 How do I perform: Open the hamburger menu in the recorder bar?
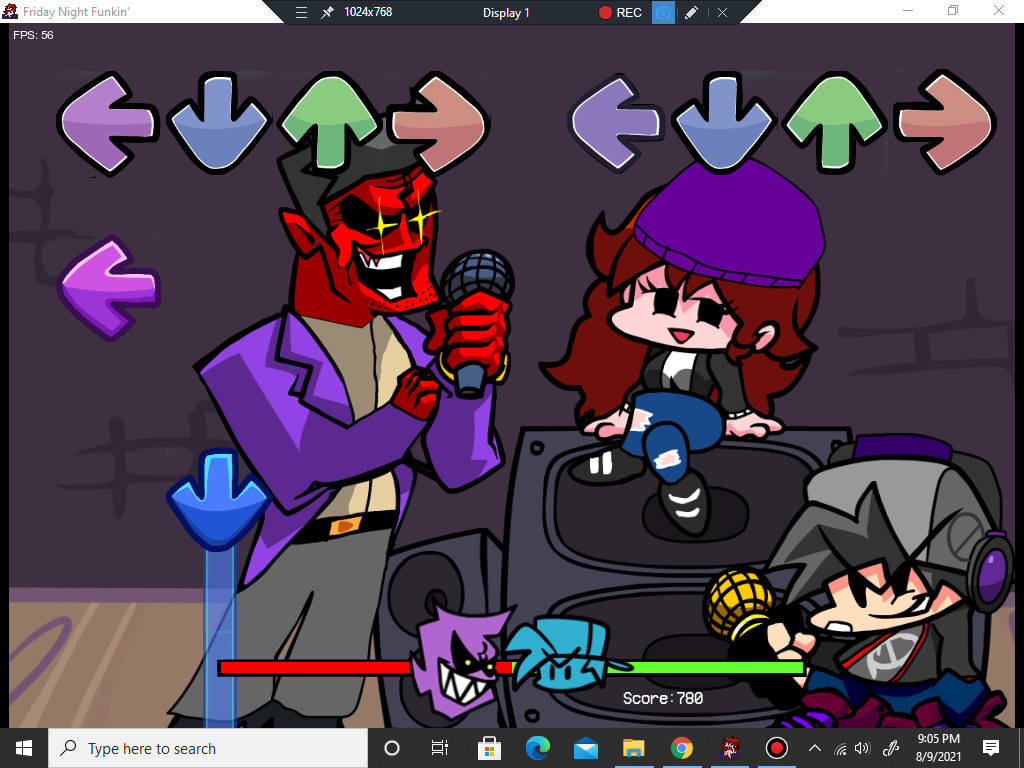tap(300, 13)
